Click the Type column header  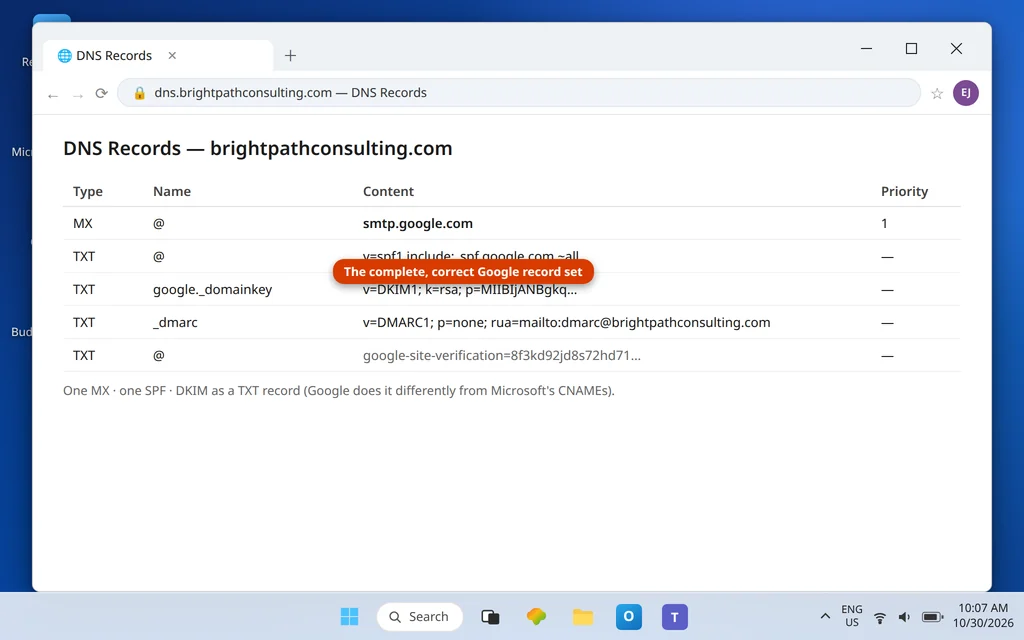[88, 191]
